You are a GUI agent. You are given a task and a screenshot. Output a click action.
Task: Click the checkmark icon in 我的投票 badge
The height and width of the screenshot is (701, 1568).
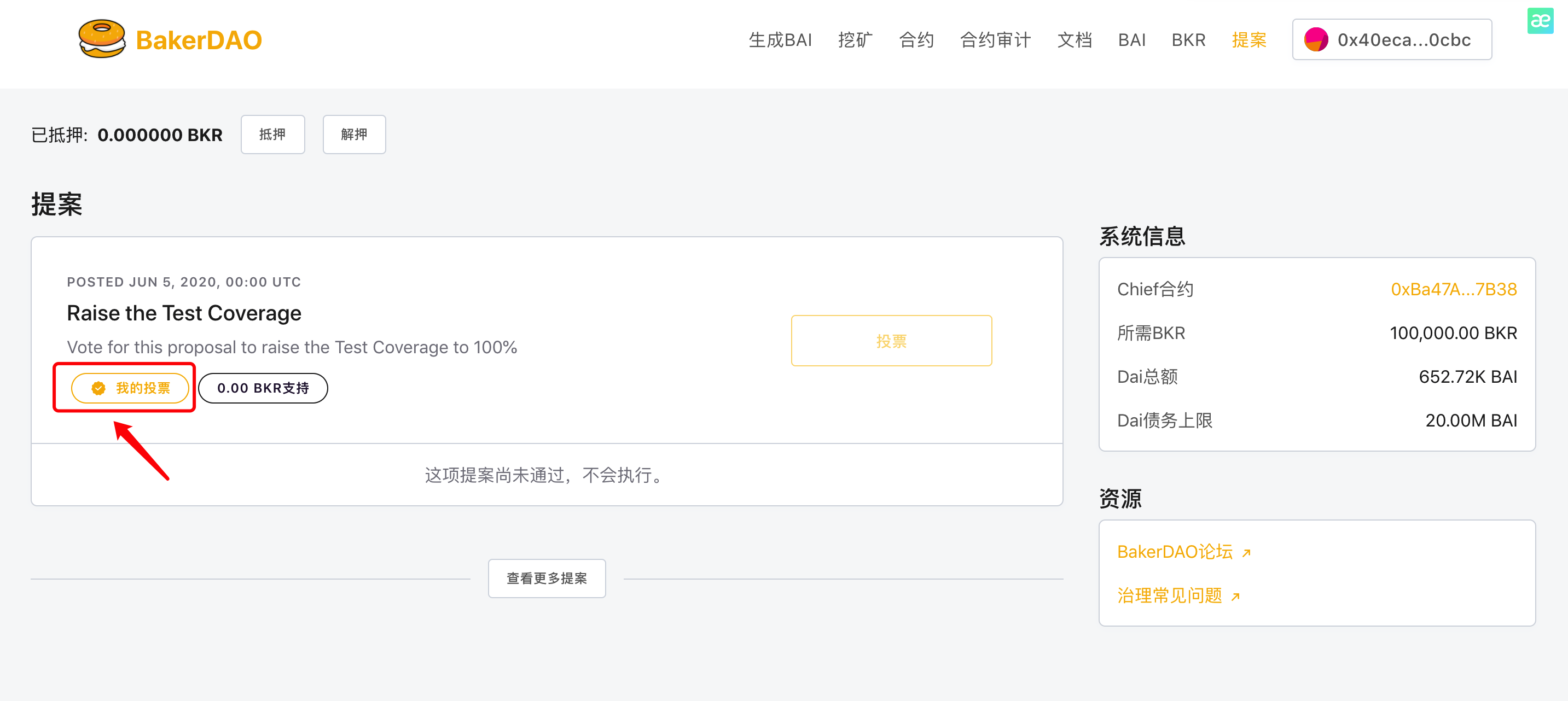tap(98, 388)
